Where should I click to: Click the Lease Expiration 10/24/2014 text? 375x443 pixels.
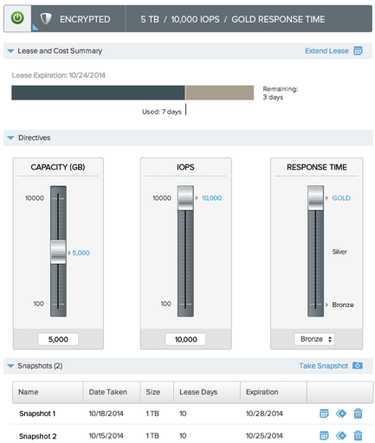(59, 75)
